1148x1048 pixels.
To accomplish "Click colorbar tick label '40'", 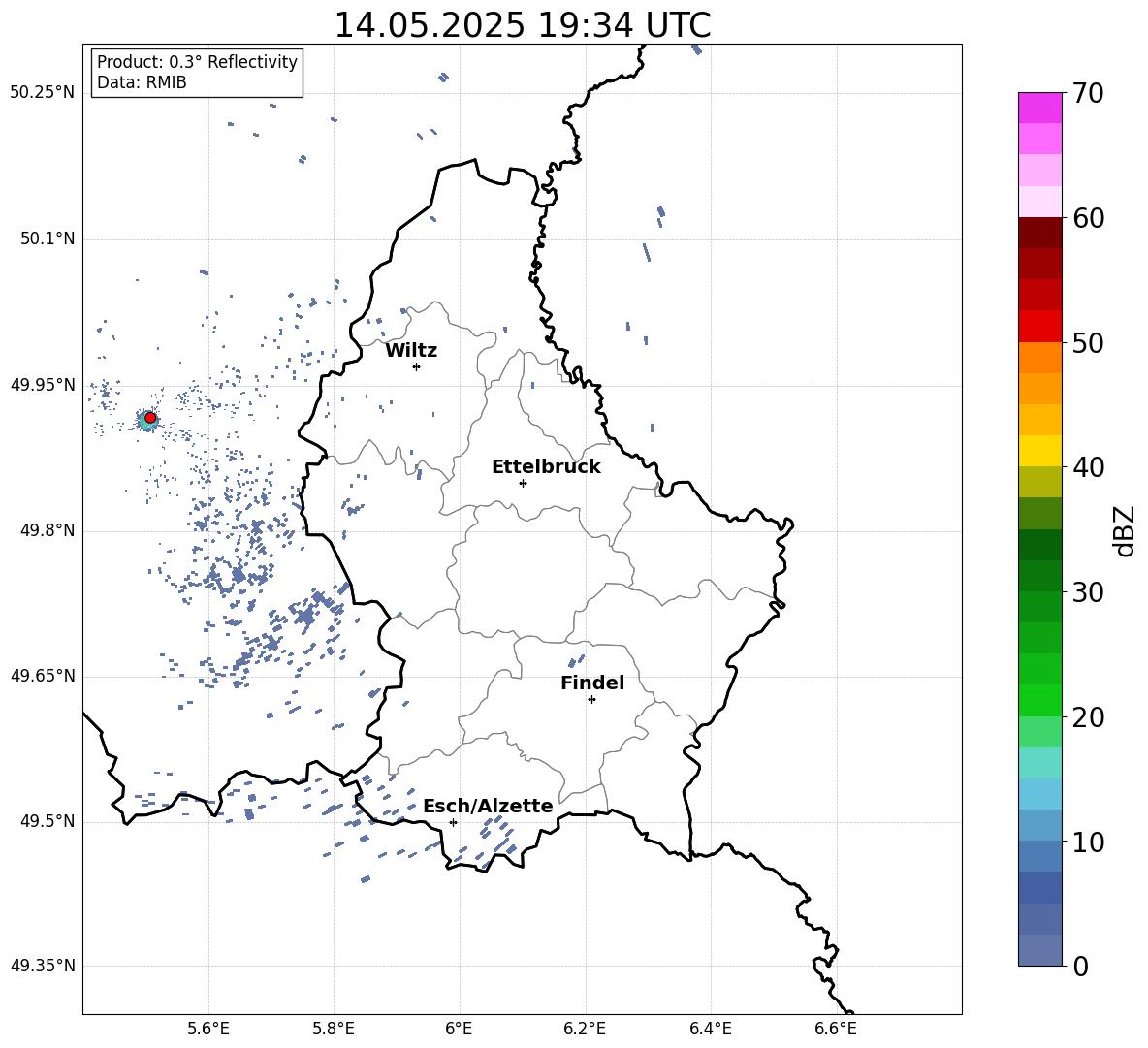I will click(x=1088, y=467).
